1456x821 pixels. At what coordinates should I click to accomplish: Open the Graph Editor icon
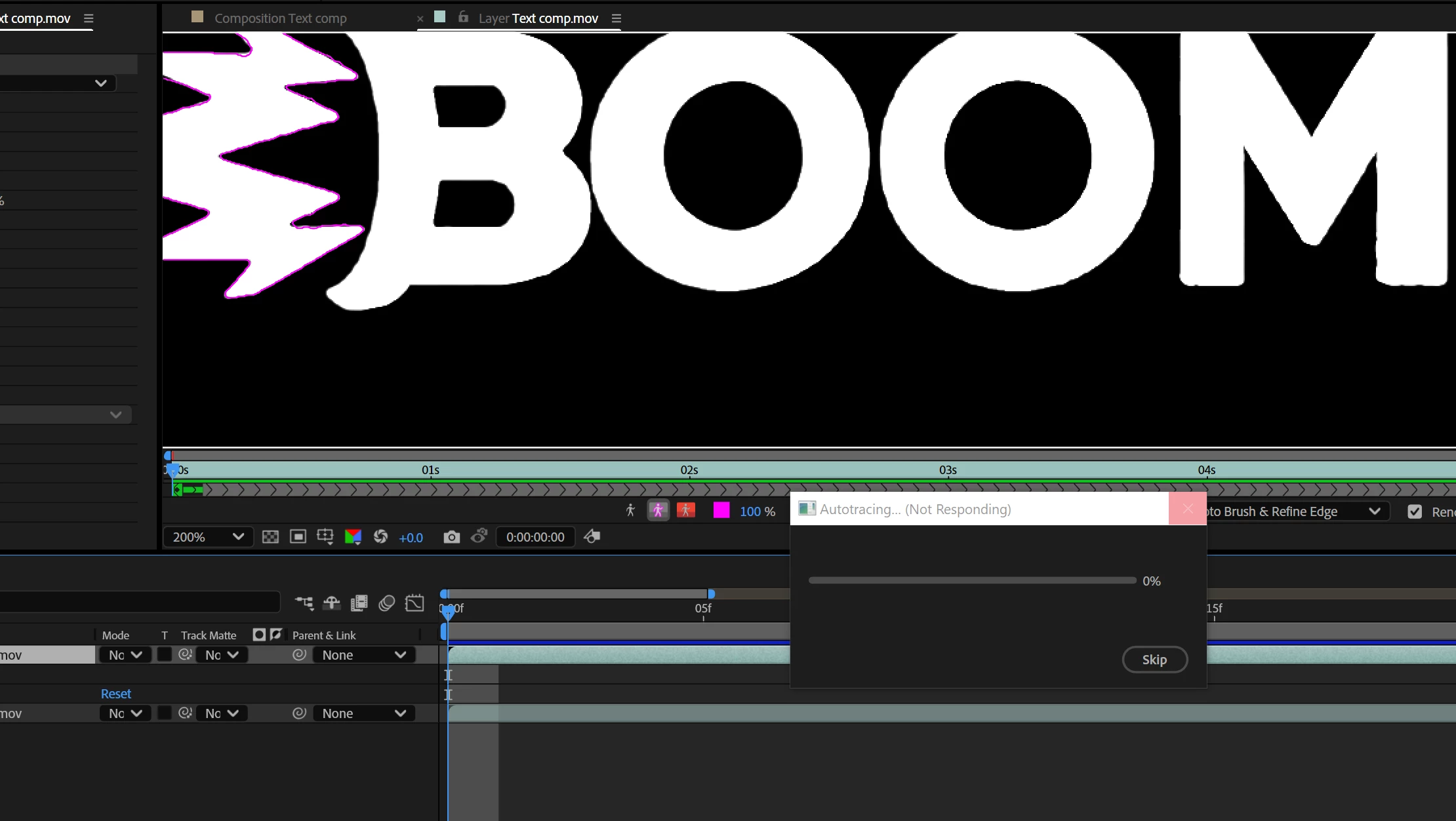[x=415, y=603]
